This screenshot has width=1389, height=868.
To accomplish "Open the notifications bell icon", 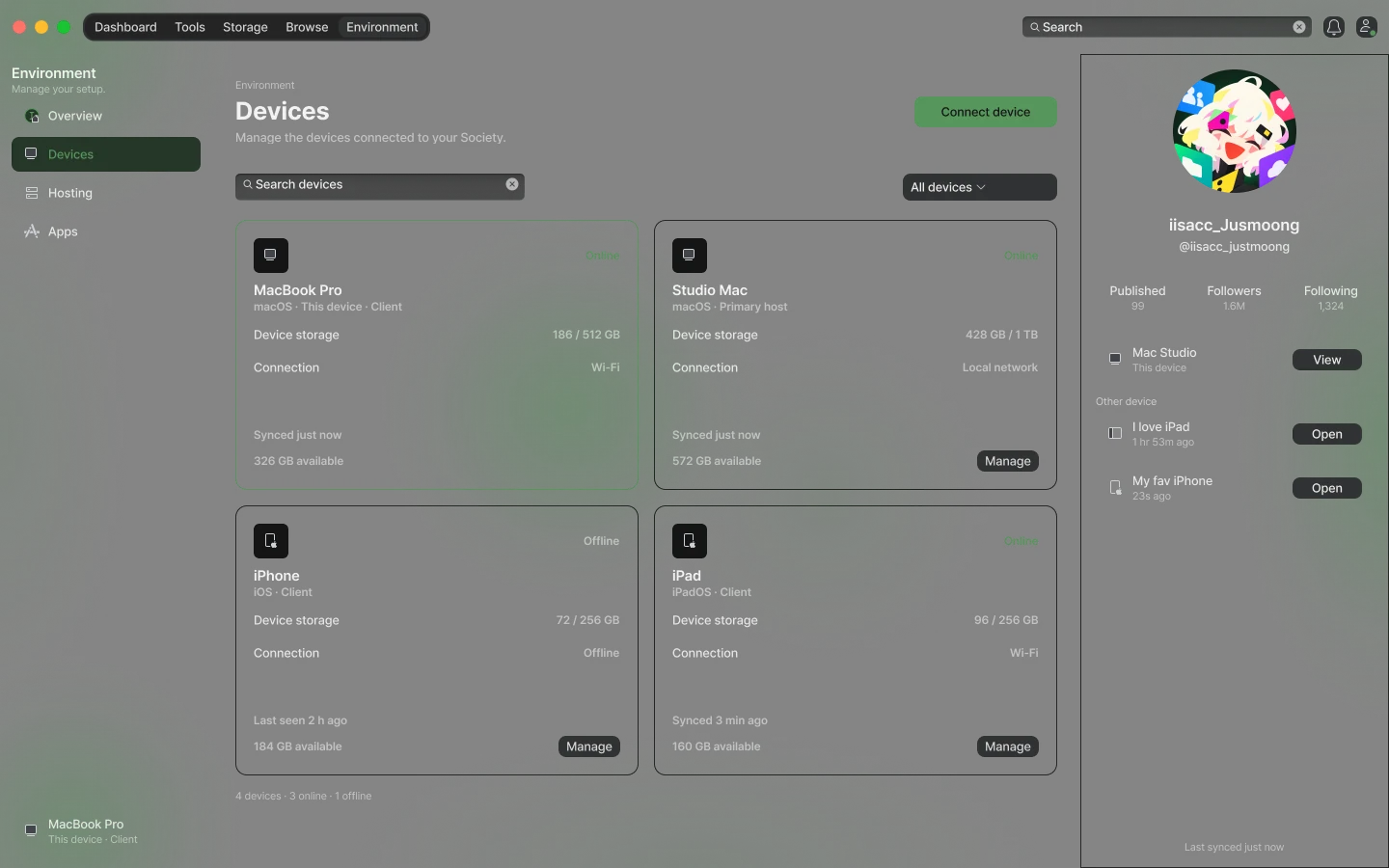I will (1334, 27).
